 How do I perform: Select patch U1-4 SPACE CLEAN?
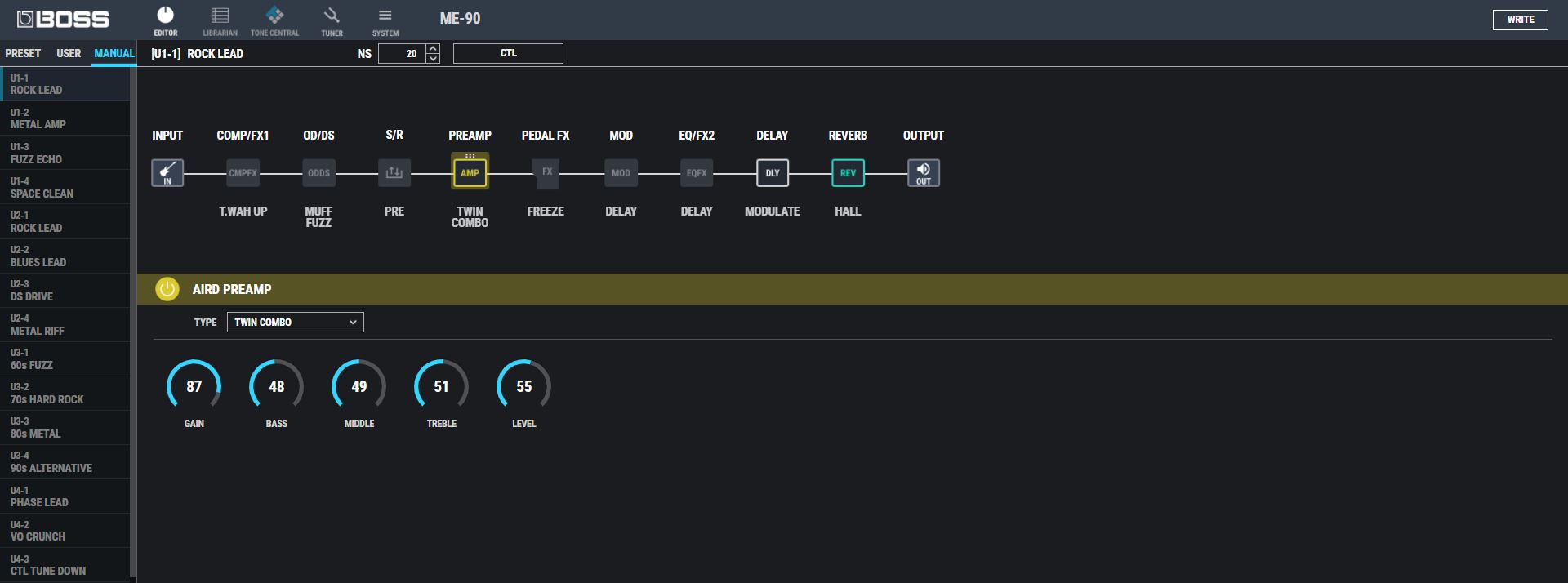tap(65, 187)
